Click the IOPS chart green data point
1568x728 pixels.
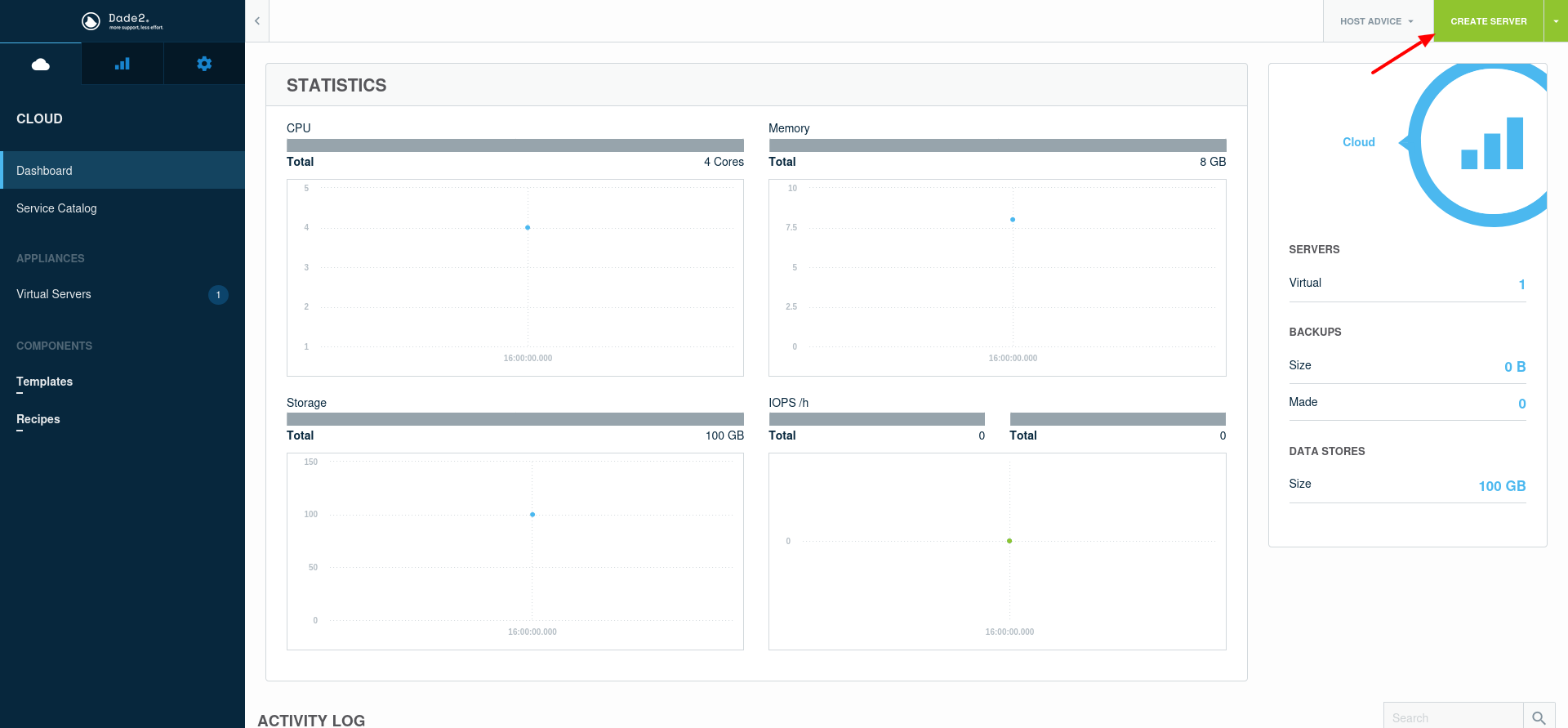(1009, 541)
